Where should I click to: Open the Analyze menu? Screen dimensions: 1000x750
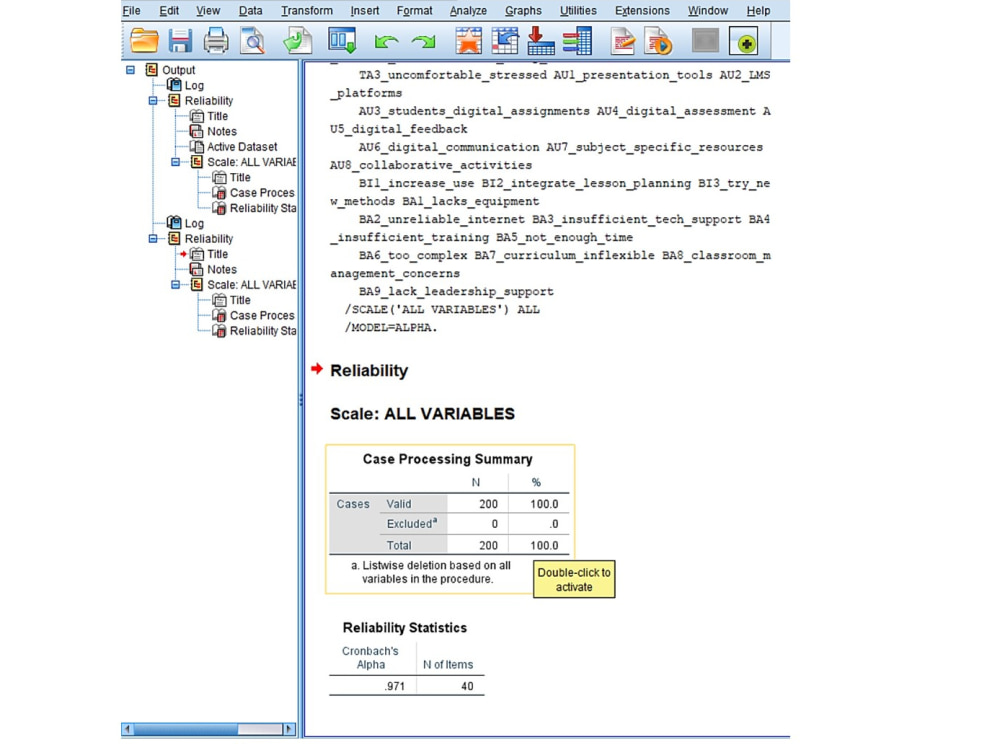(x=468, y=11)
